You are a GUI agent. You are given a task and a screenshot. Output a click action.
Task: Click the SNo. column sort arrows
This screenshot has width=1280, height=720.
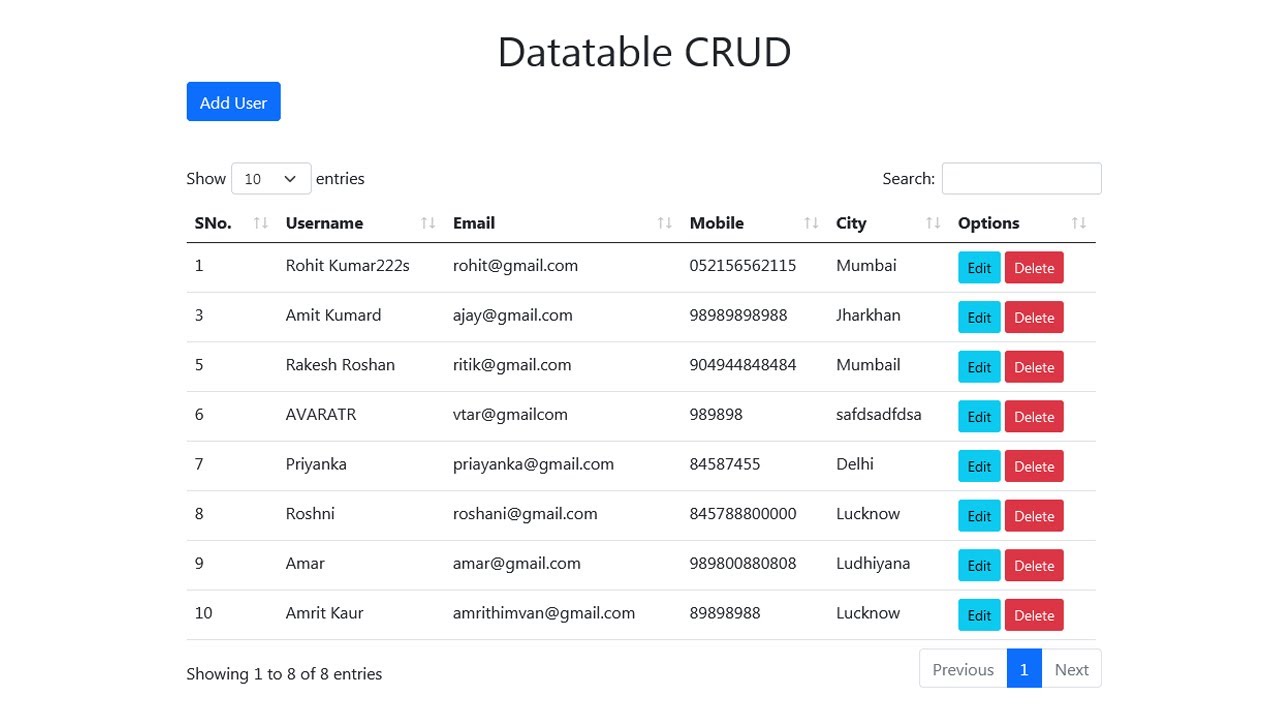[261, 223]
